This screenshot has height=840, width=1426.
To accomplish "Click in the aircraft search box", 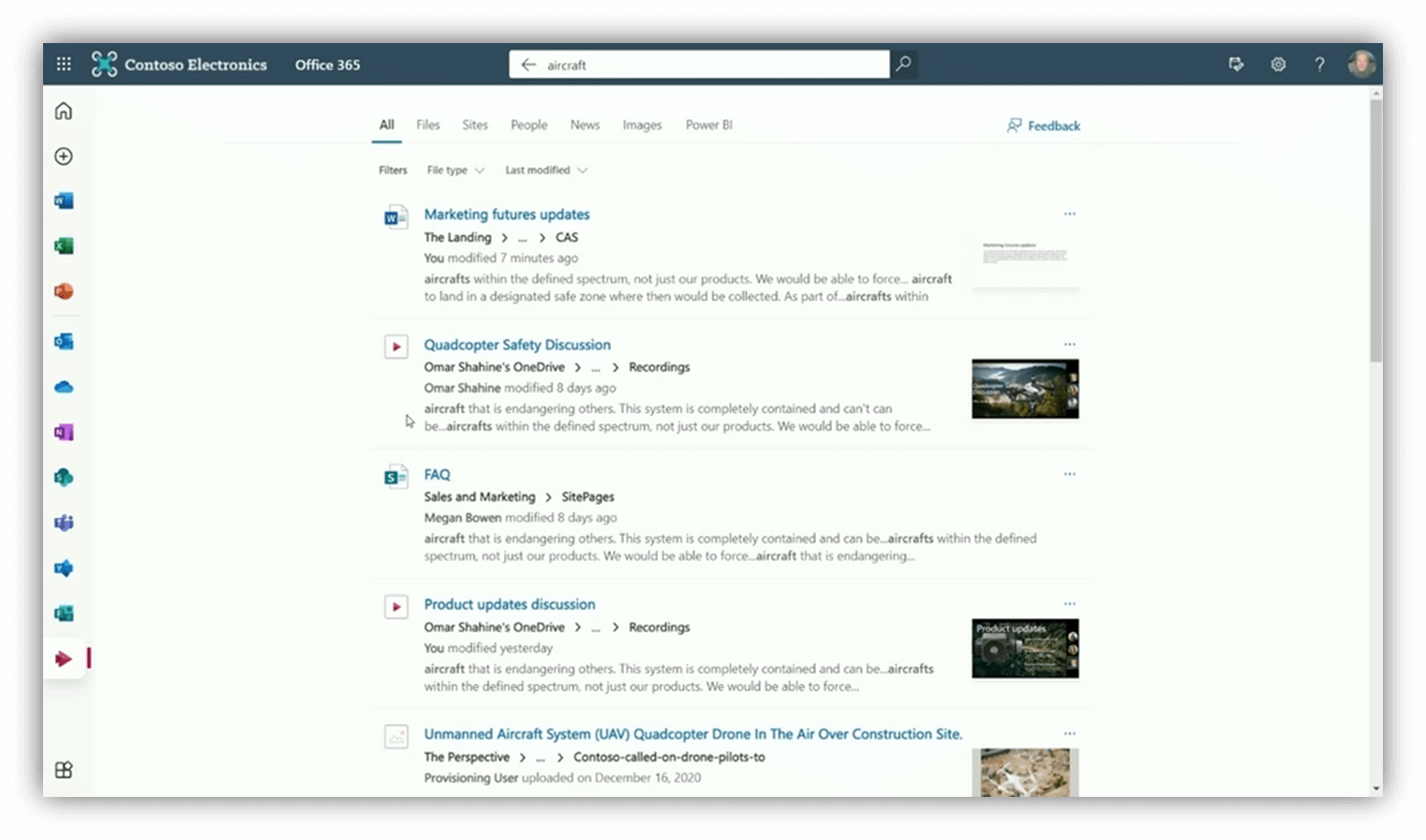I will coord(712,65).
